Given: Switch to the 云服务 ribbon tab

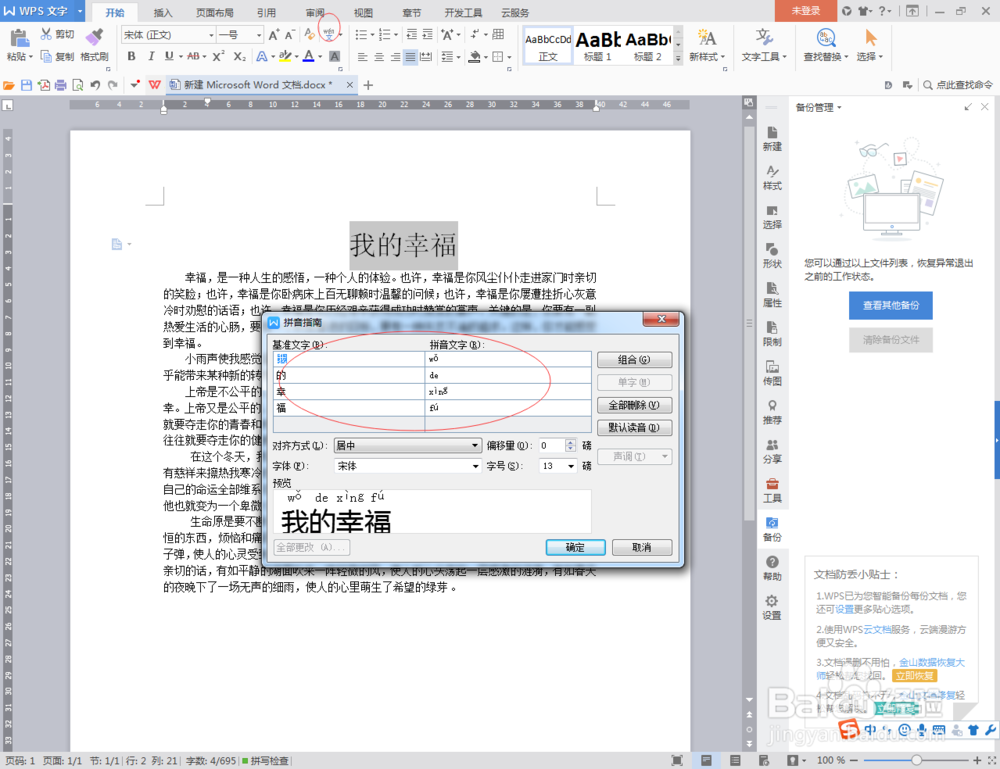Looking at the screenshot, I should tap(515, 13).
